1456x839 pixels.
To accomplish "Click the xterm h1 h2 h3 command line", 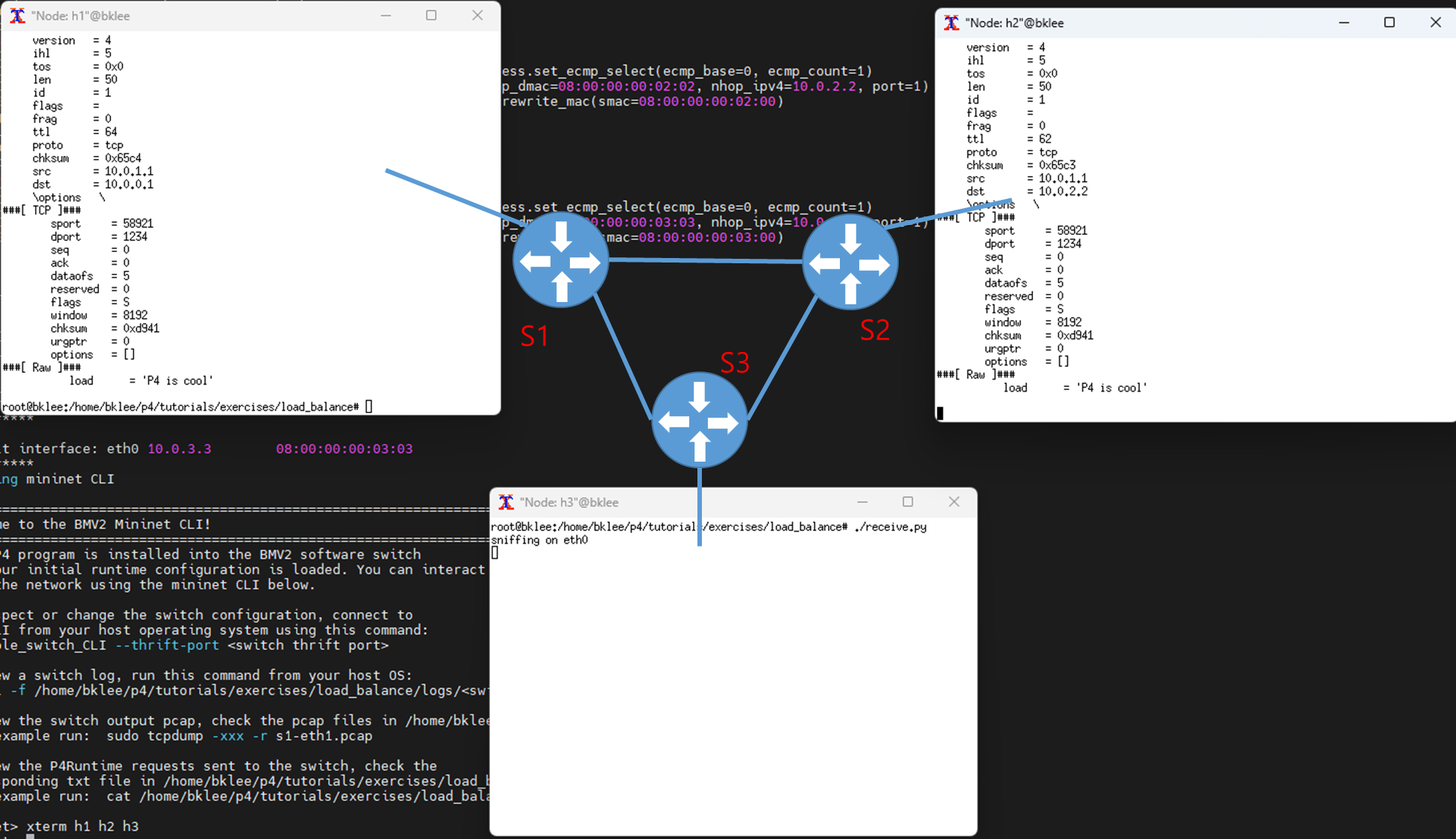I will (x=82, y=826).
